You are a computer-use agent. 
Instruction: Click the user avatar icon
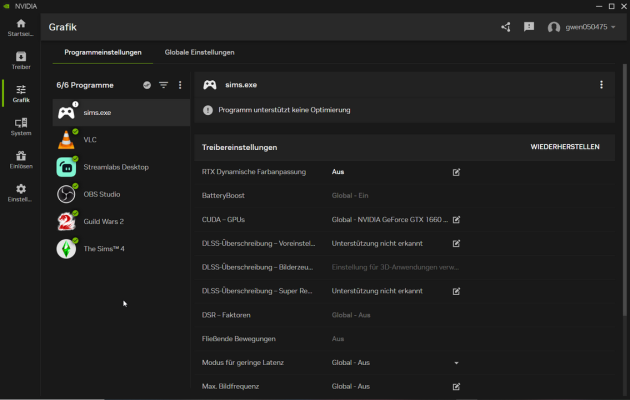click(x=554, y=27)
